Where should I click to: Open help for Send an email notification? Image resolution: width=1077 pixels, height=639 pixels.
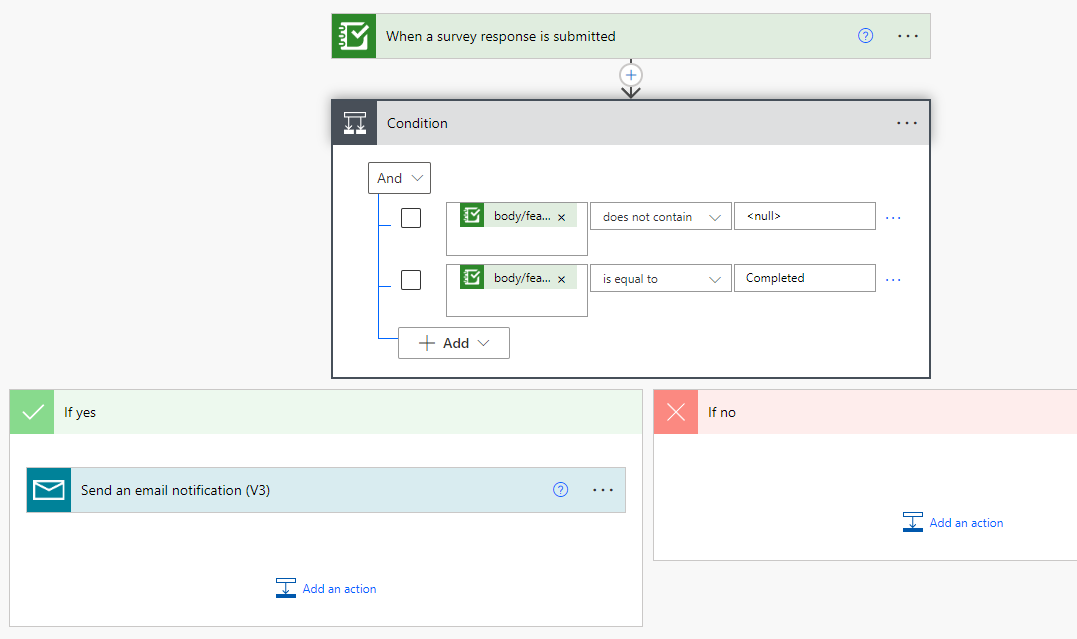pyautogui.click(x=561, y=490)
